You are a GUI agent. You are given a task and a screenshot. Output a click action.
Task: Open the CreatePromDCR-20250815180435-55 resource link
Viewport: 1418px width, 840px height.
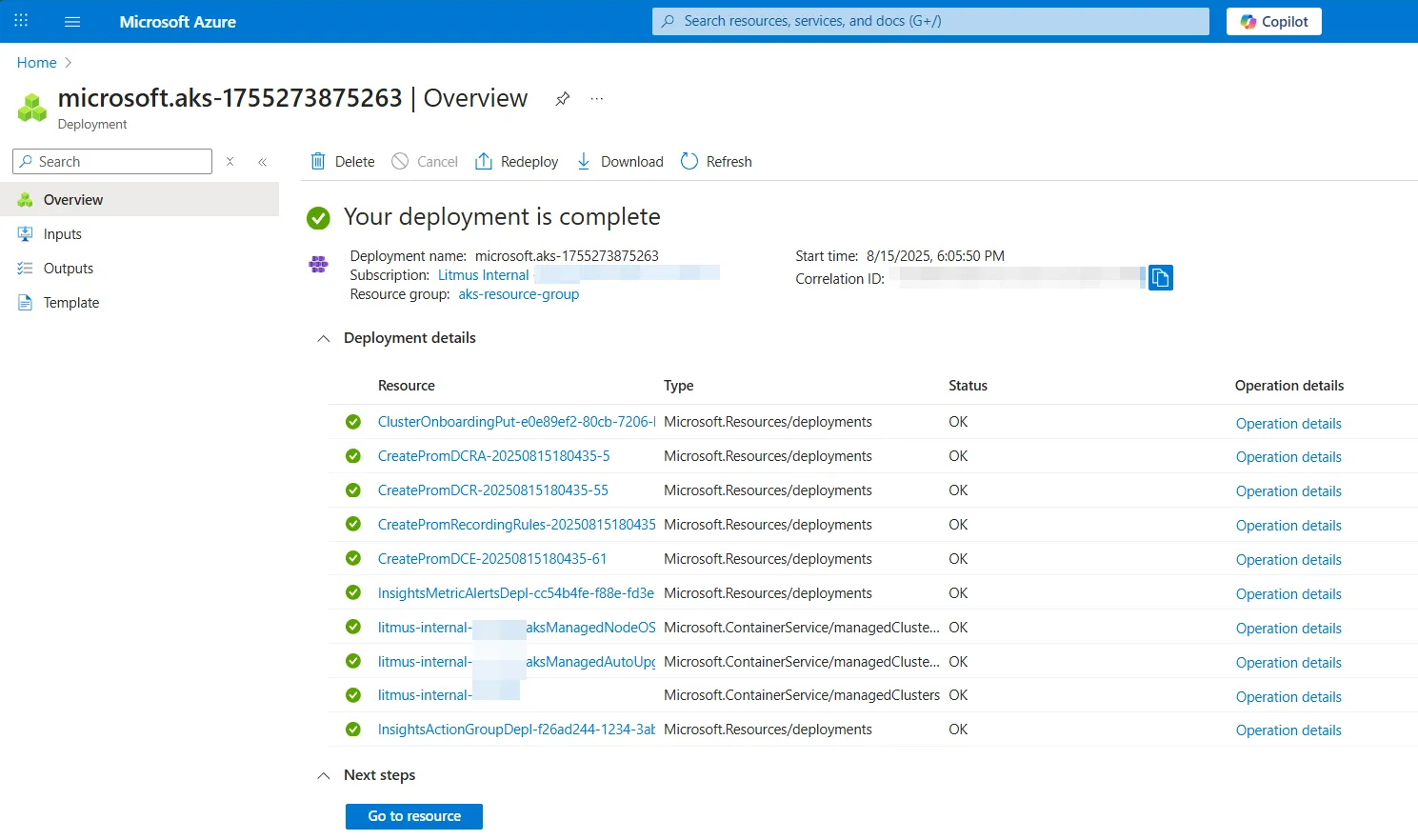tap(492, 490)
